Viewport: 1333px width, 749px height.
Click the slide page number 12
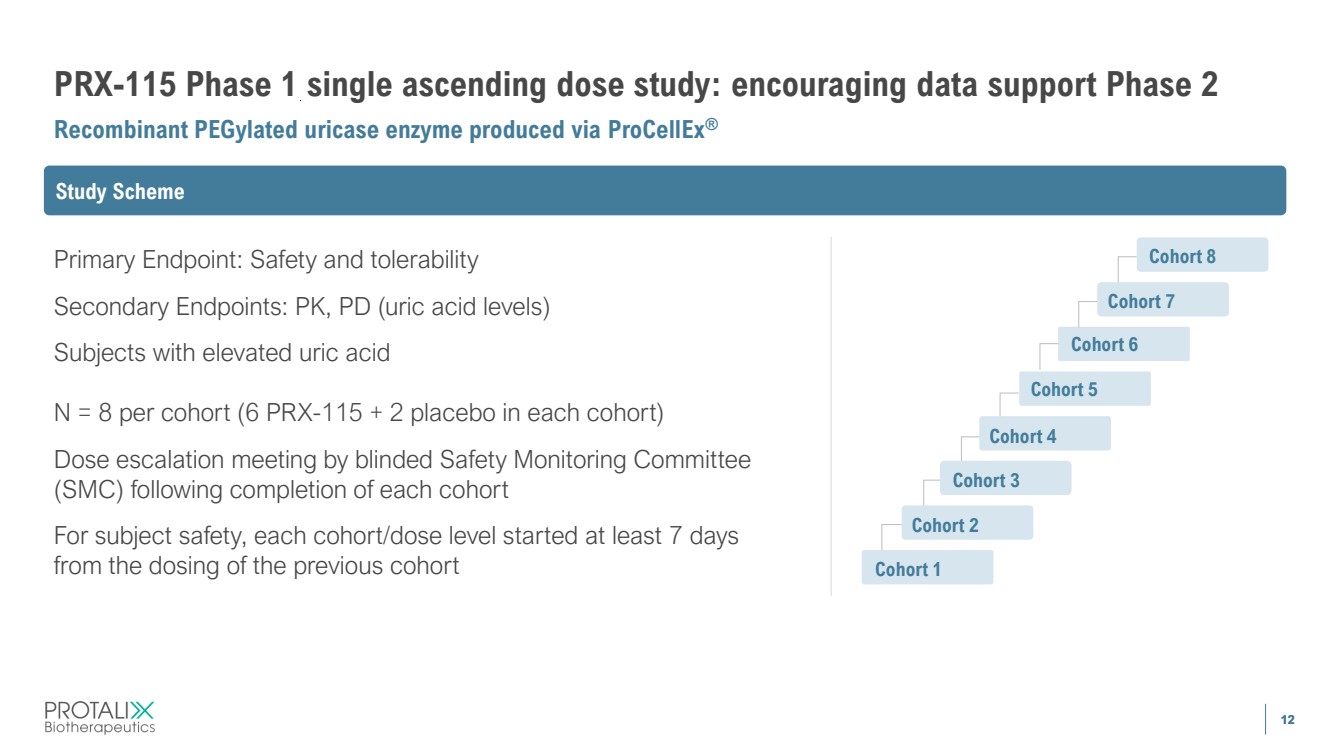pos(1287,720)
